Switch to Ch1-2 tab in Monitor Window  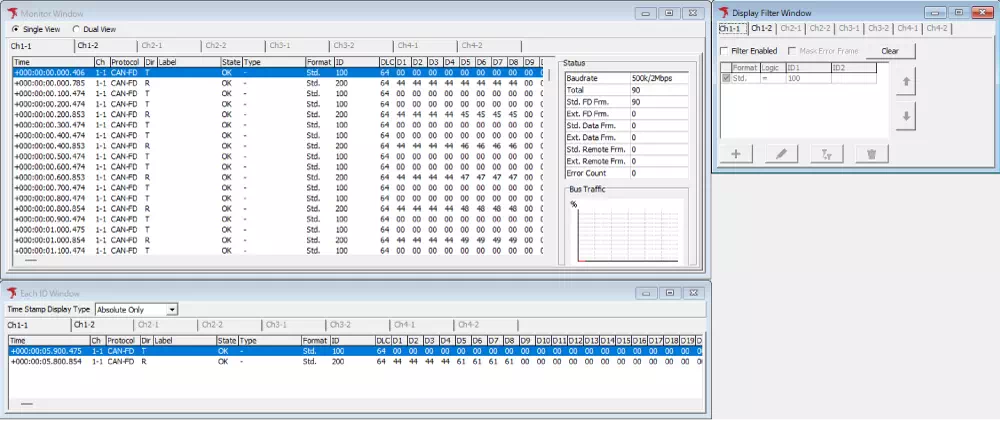(88, 46)
